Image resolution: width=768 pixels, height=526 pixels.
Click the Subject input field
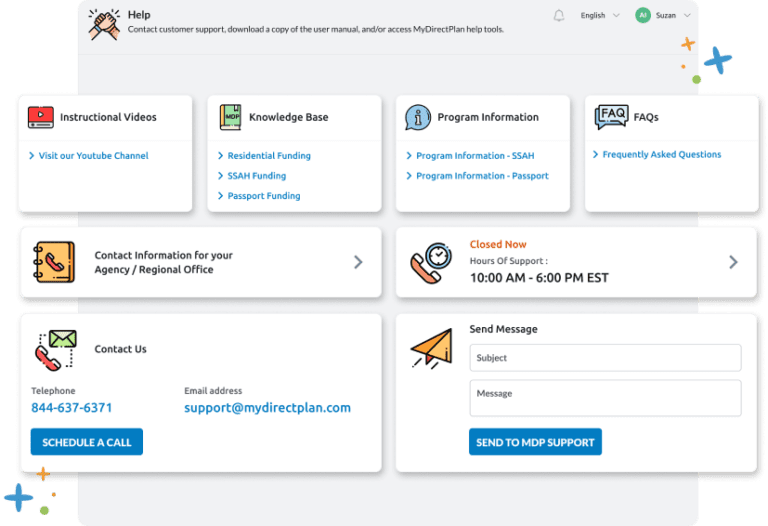point(604,358)
